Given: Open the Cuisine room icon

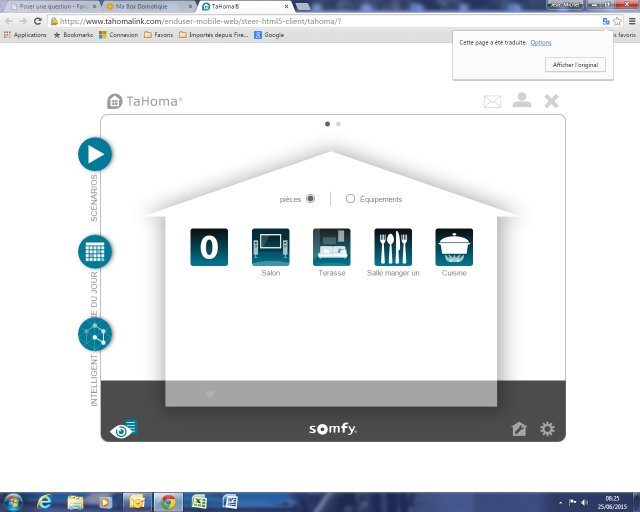Looking at the screenshot, I should (x=454, y=247).
